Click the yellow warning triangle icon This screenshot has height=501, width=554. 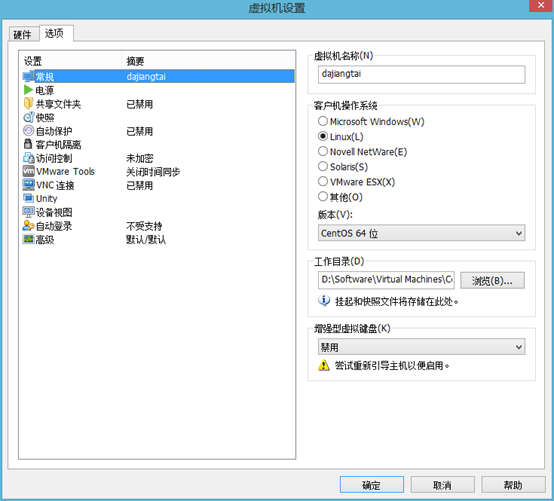pos(324,365)
